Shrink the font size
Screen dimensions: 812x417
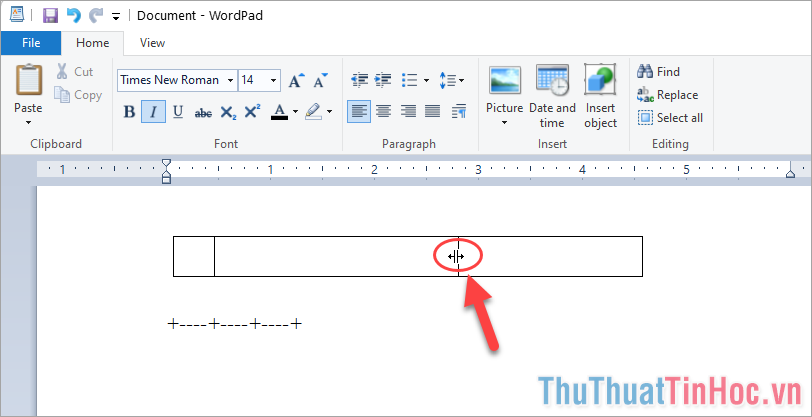coord(321,80)
